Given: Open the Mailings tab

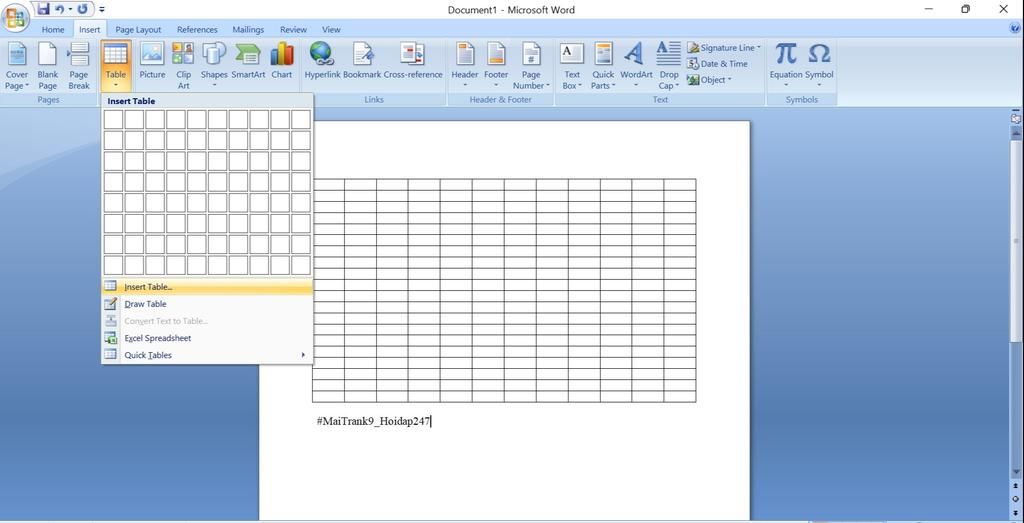Looking at the screenshot, I should tap(248, 29).
